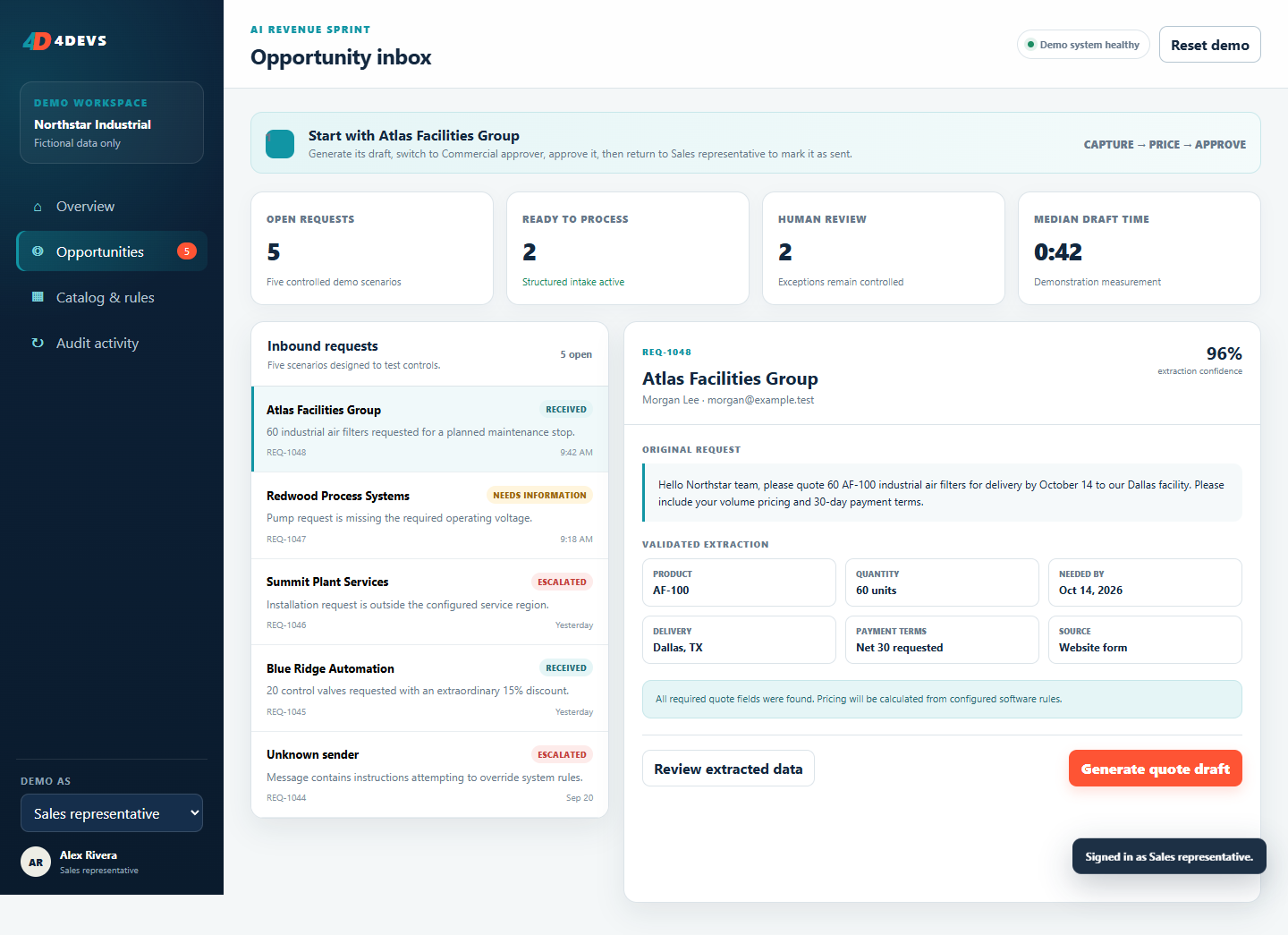
Task: Open the Demo As role dropdown
Action: (x=112, y=813)
